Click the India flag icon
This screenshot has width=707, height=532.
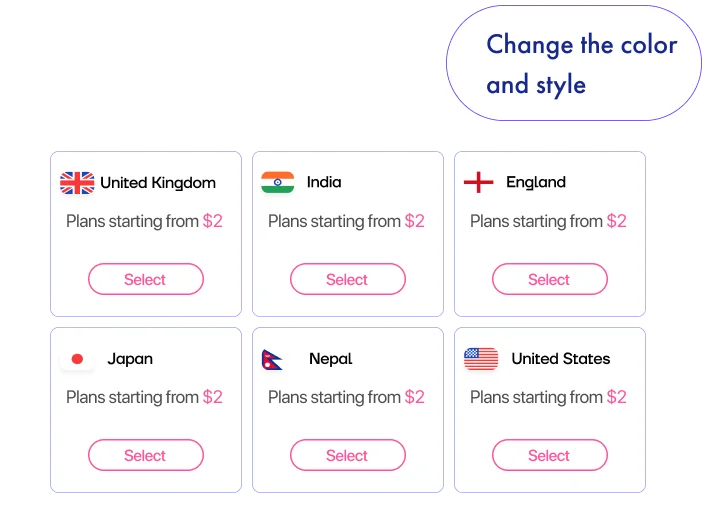click(x=278, y=182)
